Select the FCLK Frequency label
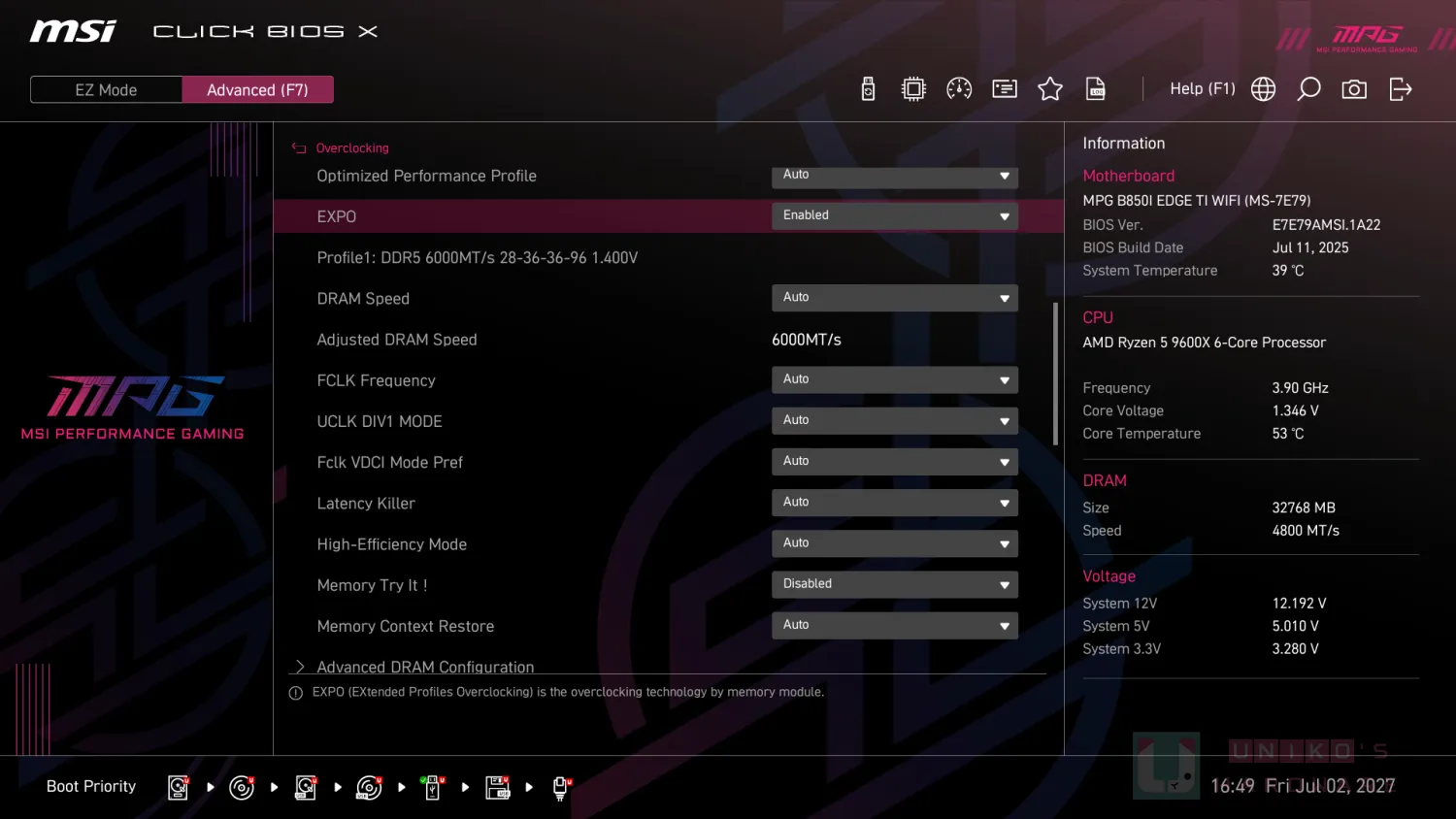This screenshot has height=819, width=1456. tap(376, 380)
